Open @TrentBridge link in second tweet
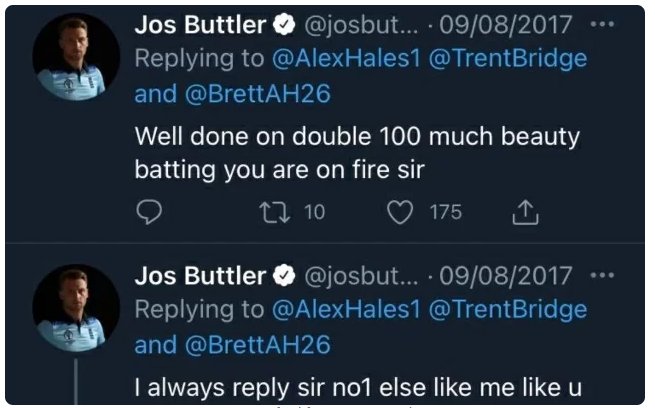655x408 pixels. point(508,310)
